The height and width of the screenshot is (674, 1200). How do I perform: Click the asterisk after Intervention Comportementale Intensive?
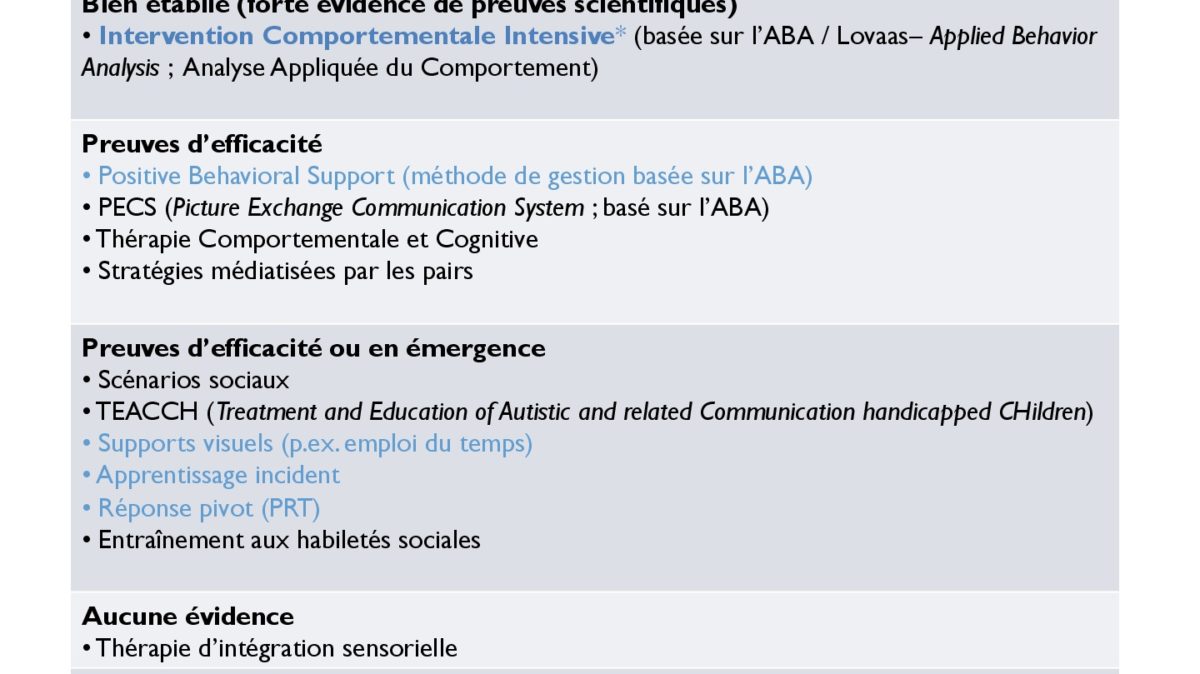[621, 35]
